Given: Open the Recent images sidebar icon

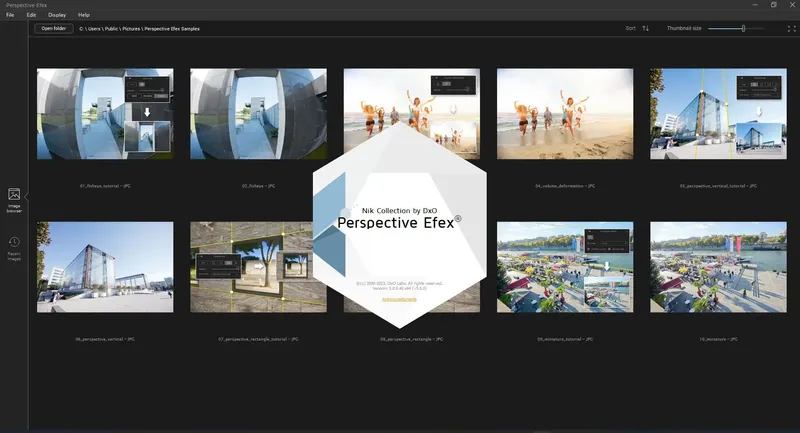Looking at the screenshot, I should pyautogui.click(x=14, y=248).
